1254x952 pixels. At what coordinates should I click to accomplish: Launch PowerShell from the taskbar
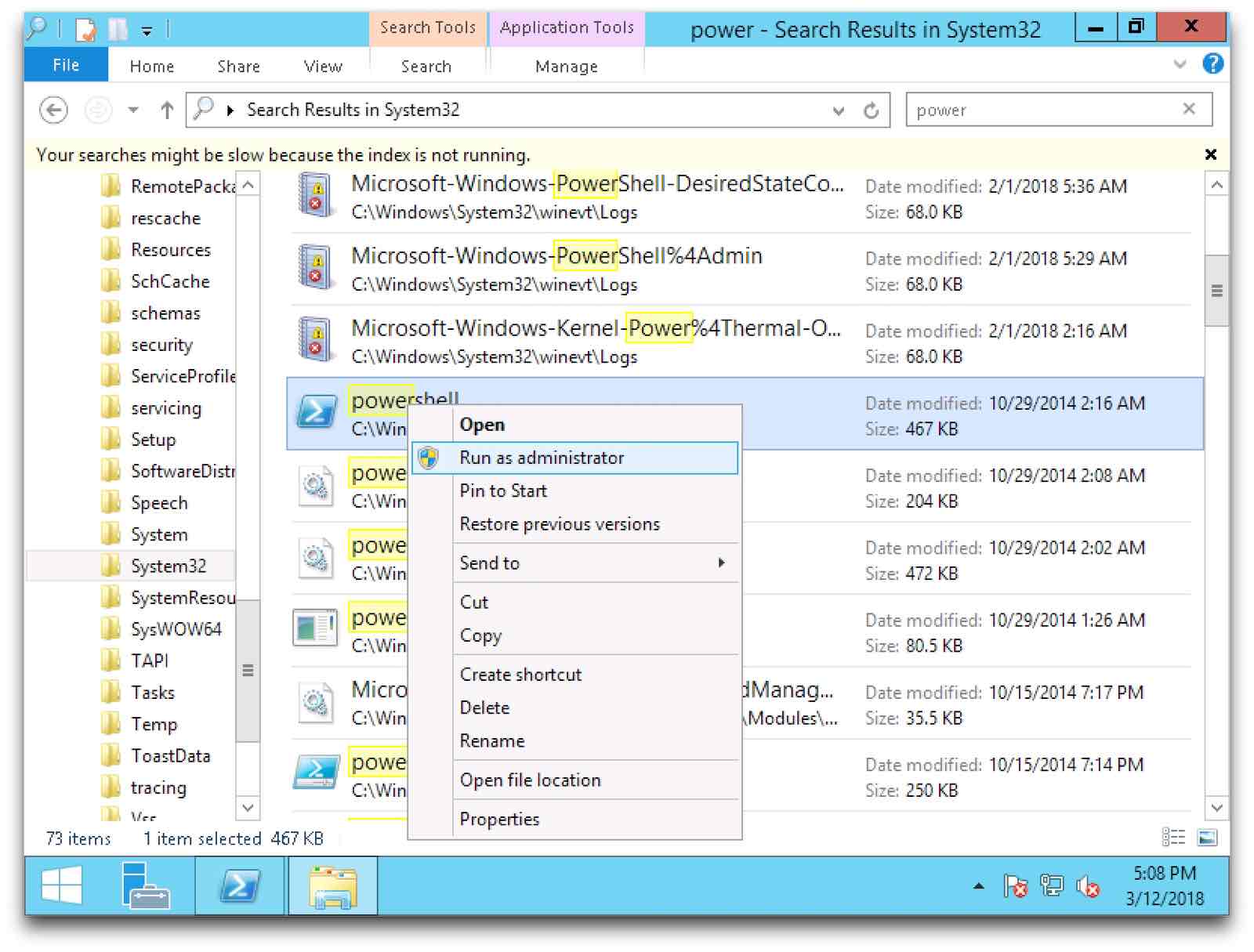click(239, 886)
